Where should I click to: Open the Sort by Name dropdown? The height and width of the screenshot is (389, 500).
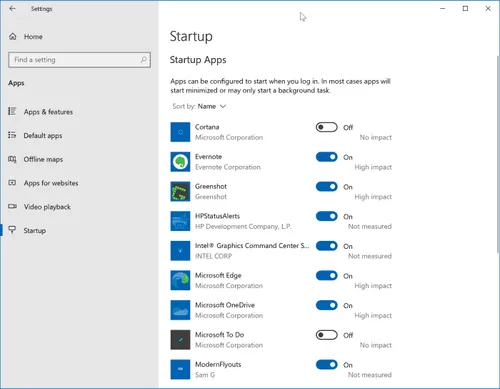pos(199,106)
